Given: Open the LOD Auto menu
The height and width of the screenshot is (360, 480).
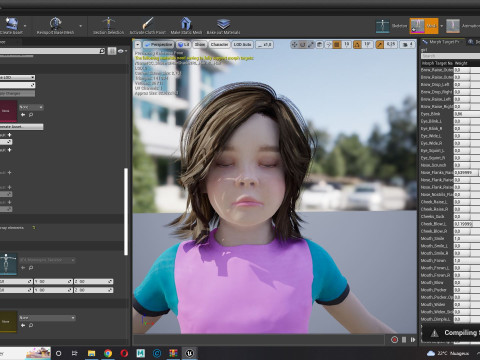Looking at the screenshot, I should 242,44.
